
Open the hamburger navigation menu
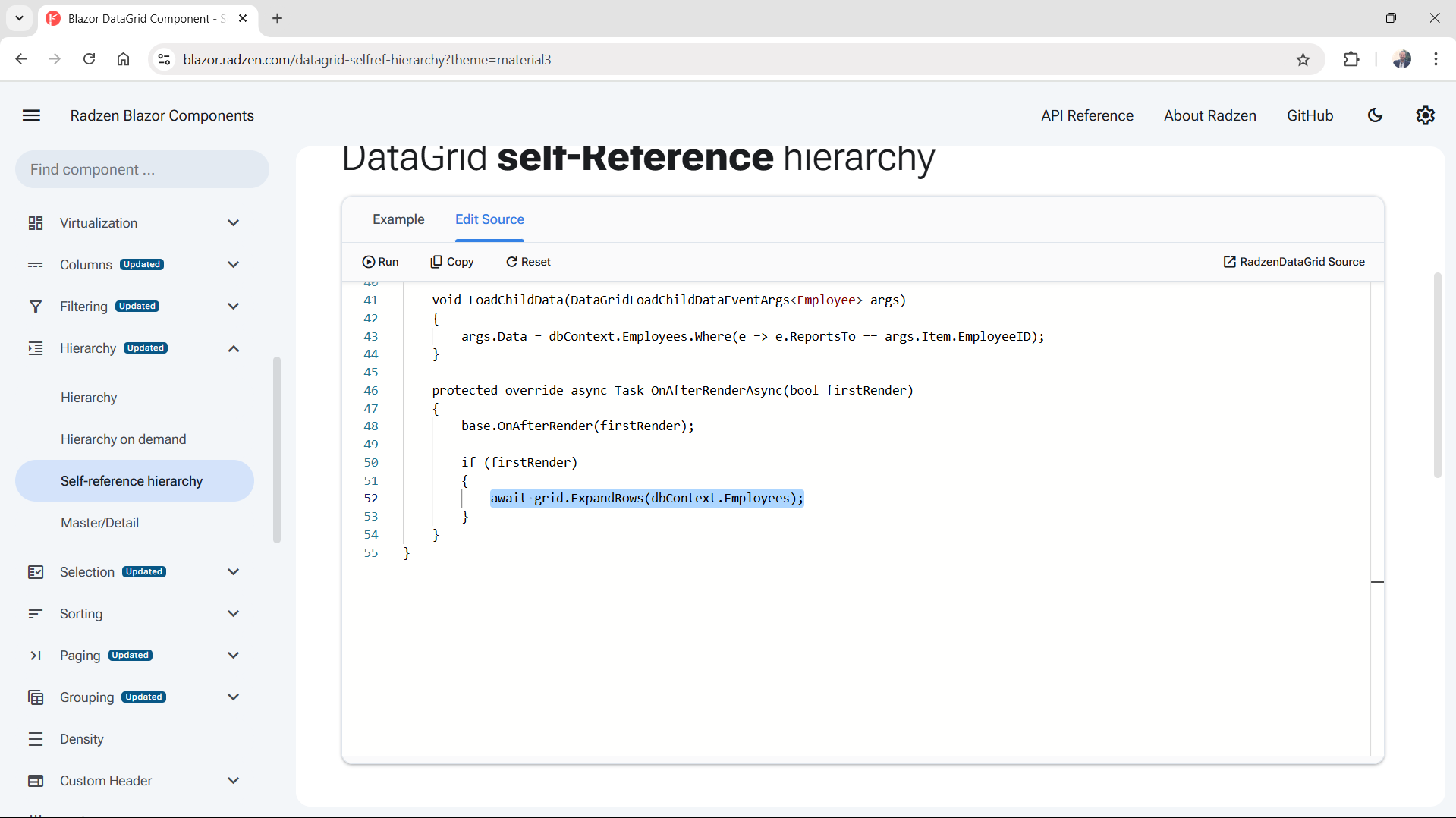click(31, 115)
